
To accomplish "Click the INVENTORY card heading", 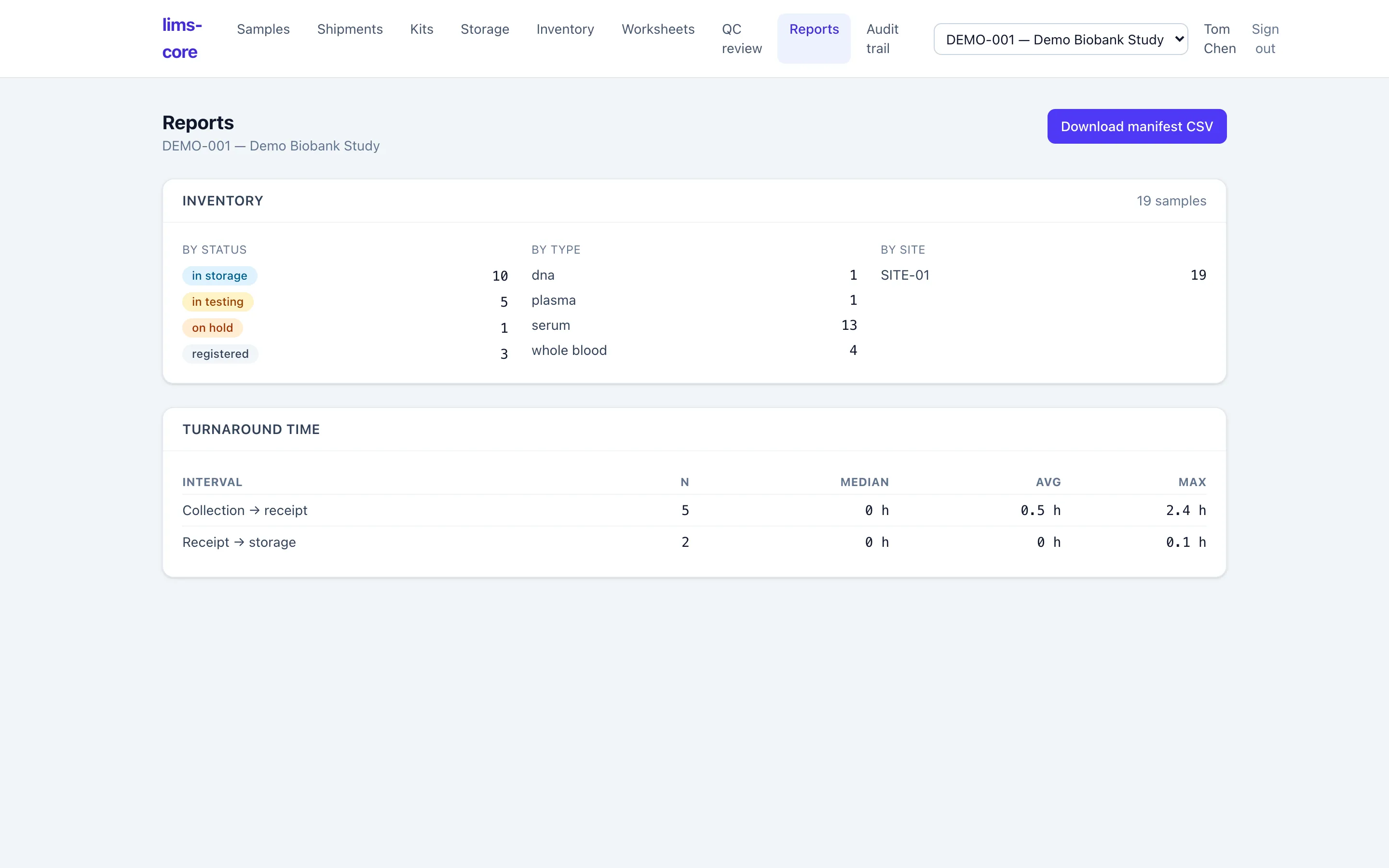I will pos(223,201).
